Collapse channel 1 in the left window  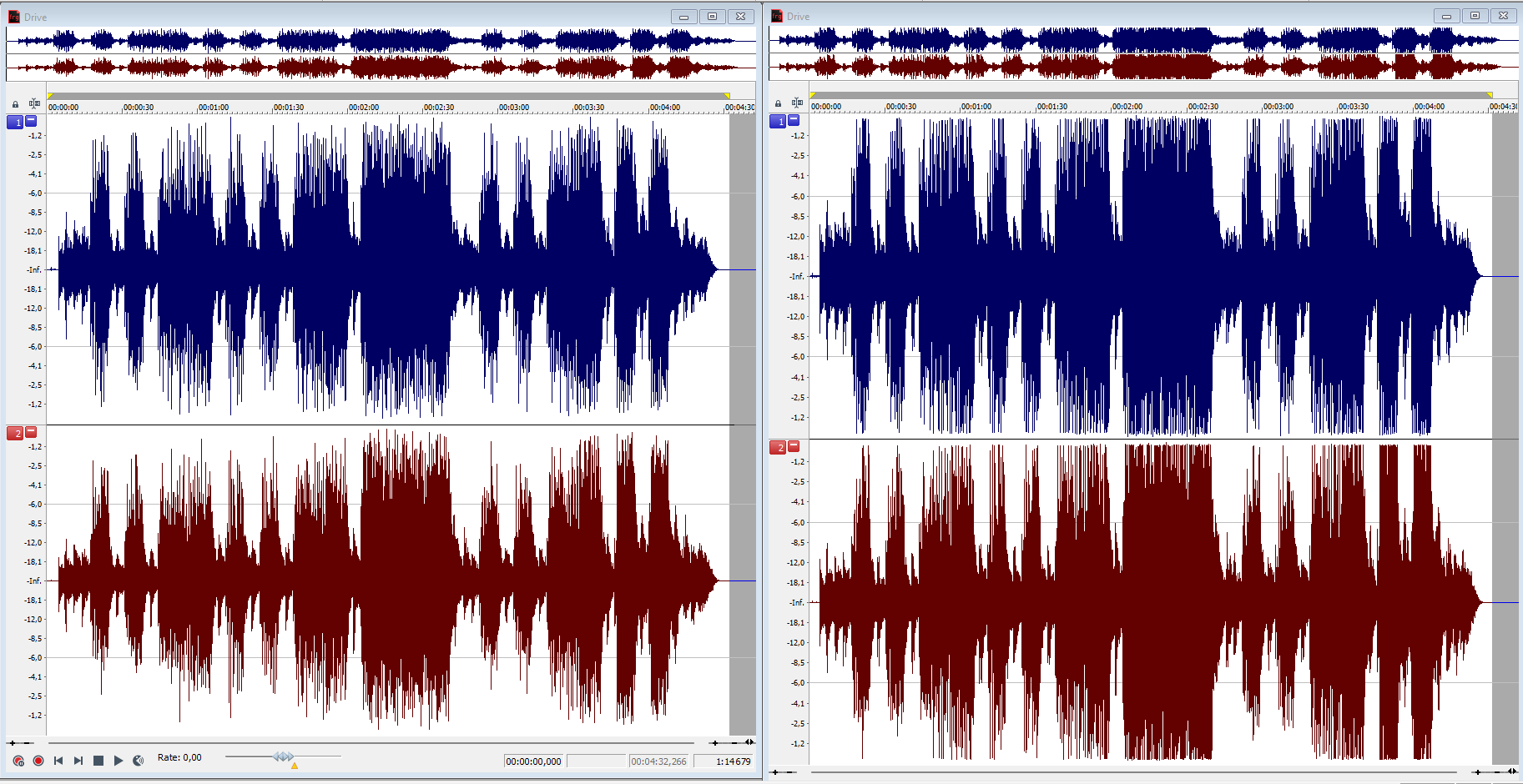(x=31, y=121)
